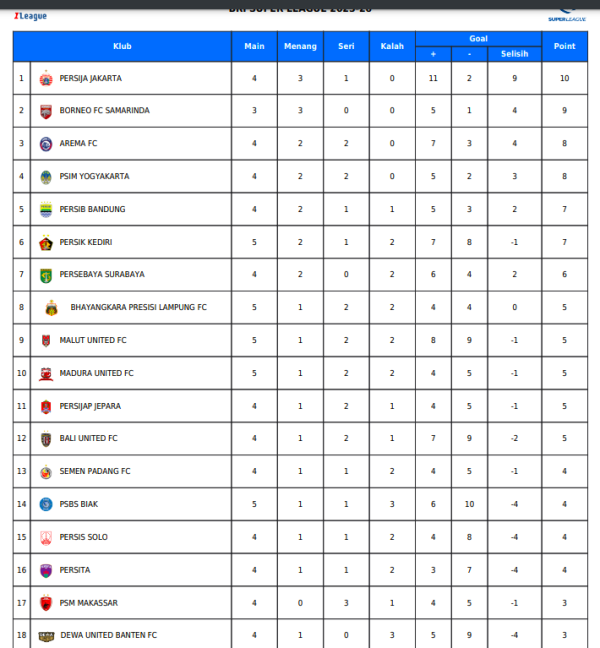Click the Persib Bandung logo icon

pyautogui.click(x=45, y=209)
